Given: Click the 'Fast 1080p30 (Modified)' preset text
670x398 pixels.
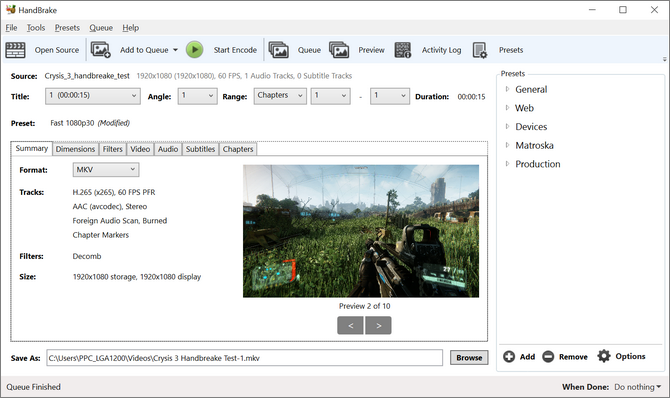Looking at the screenshot, I should click(90, 123).
